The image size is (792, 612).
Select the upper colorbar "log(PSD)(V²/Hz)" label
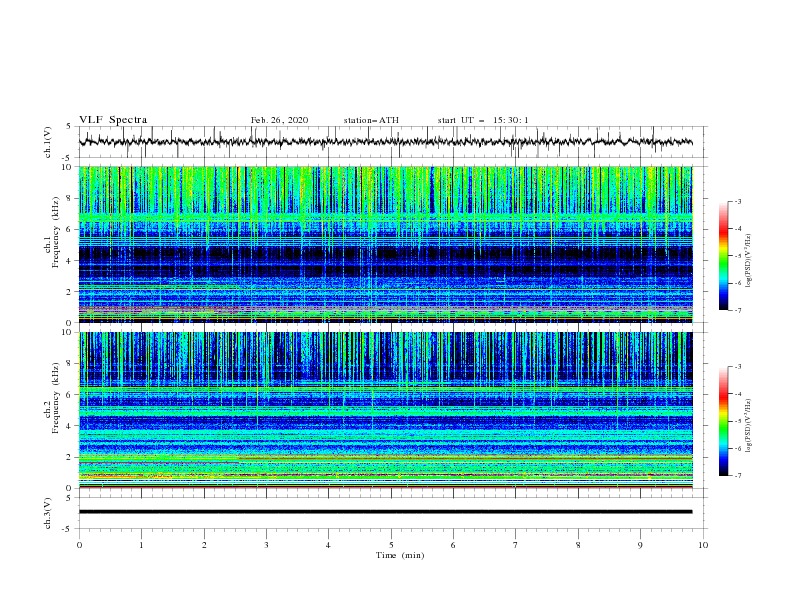click(749, 261)
